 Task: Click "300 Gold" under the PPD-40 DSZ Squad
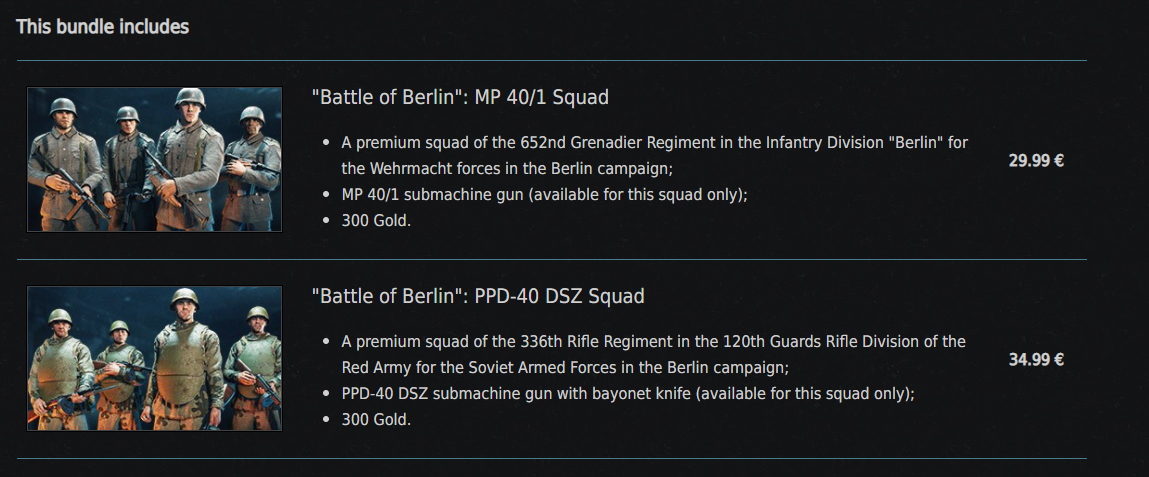(x=376, y=419)
